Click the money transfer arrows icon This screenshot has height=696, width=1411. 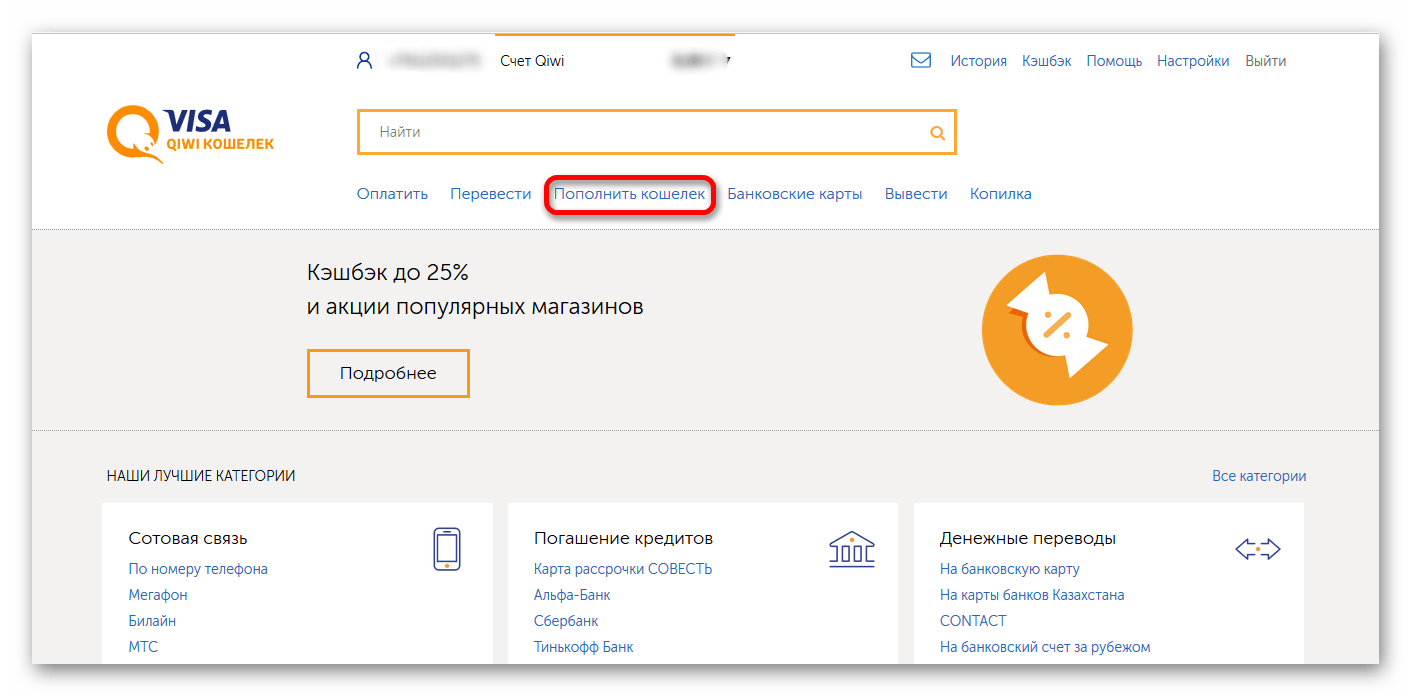[1257, 549]
